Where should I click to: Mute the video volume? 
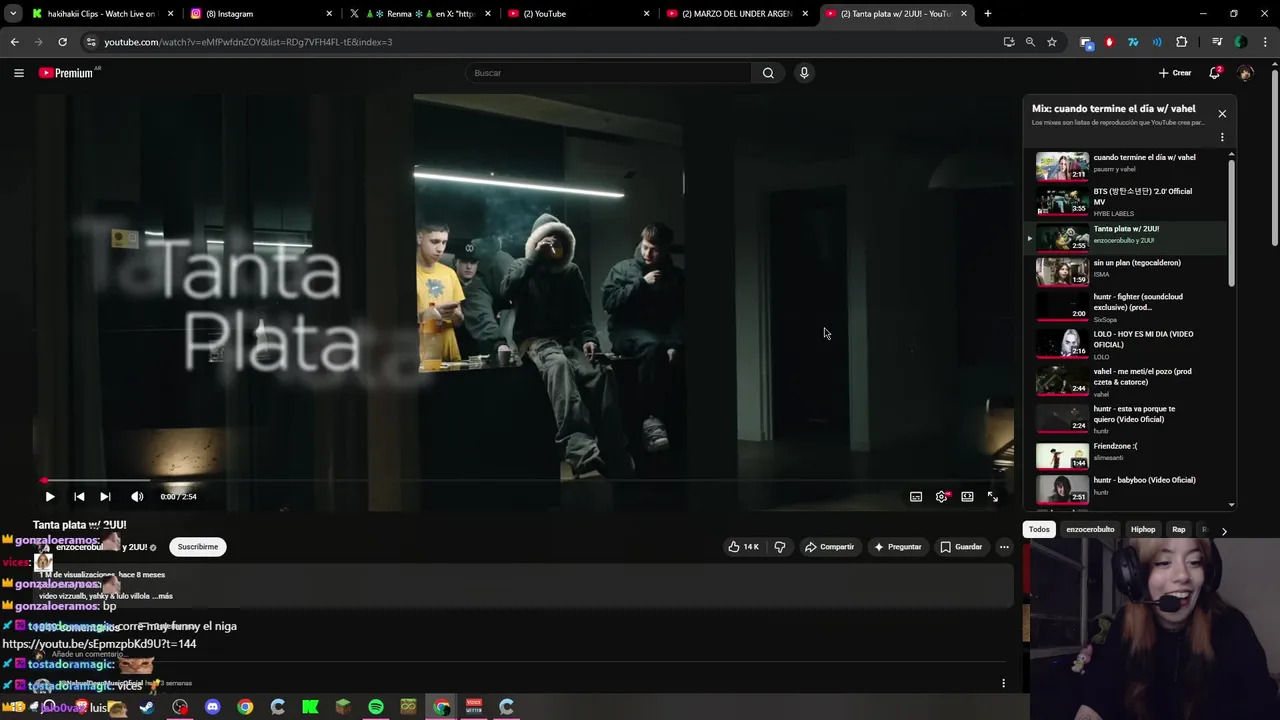pyautogui.click(x=137, y=497)
